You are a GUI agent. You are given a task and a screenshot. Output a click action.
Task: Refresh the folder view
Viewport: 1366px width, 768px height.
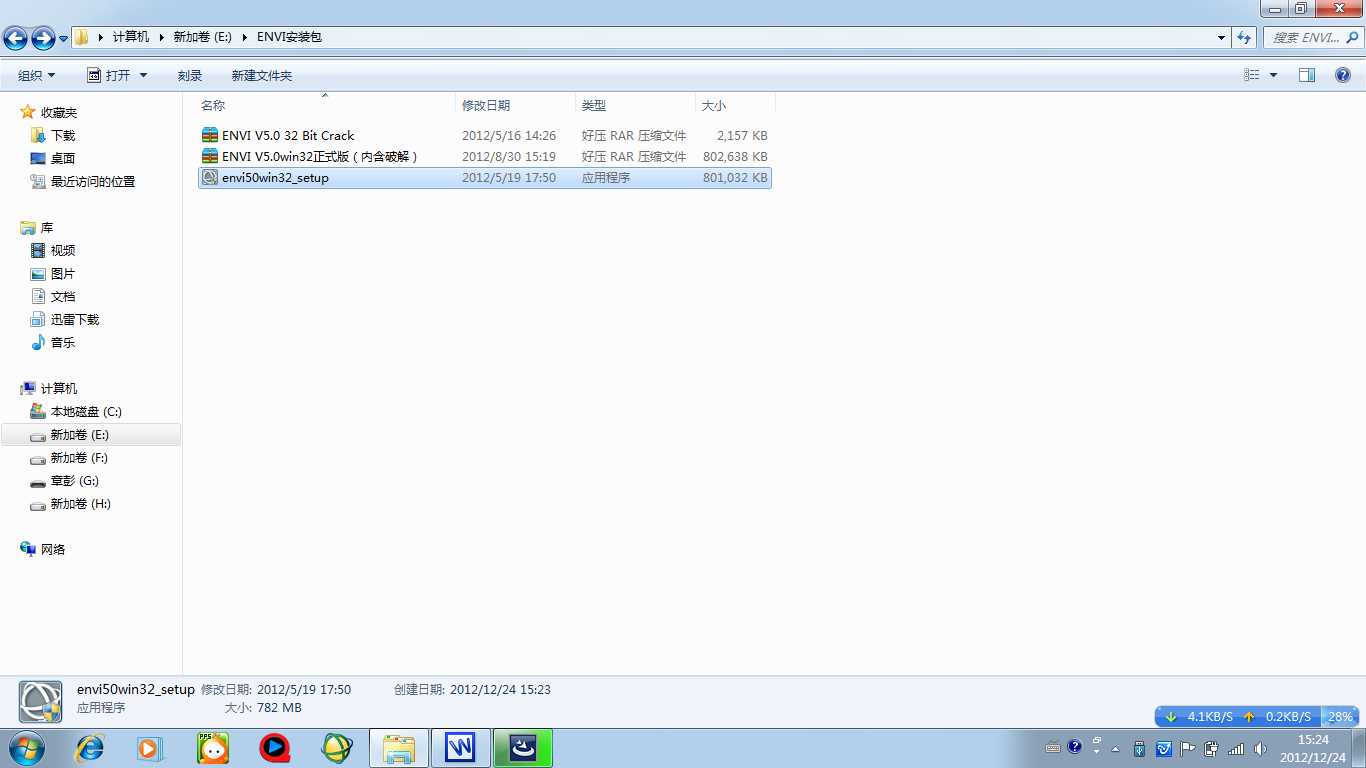pos(1244,38)
